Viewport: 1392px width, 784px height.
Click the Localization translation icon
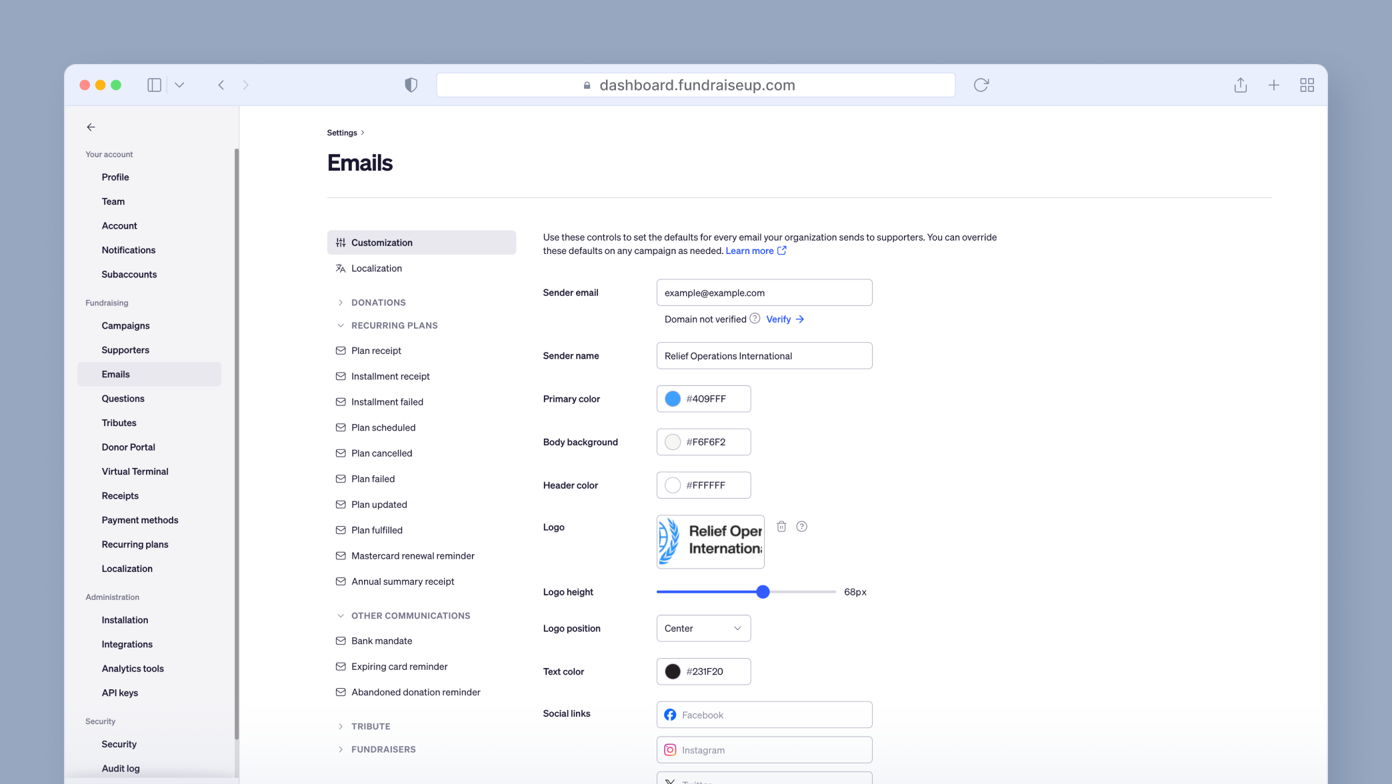click(x=341, y=268)
